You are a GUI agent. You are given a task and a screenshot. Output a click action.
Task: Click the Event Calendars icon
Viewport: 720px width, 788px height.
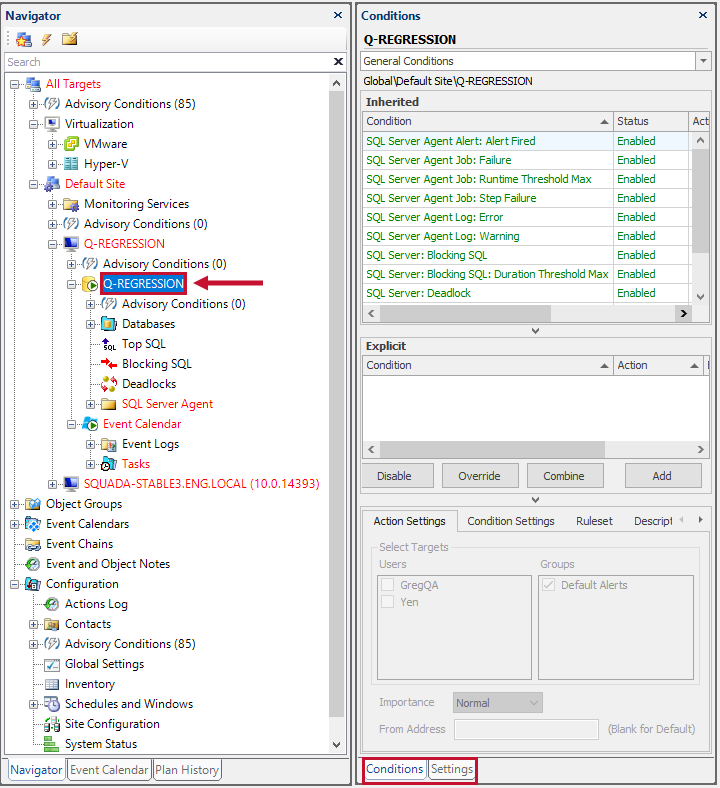point(33,524)
